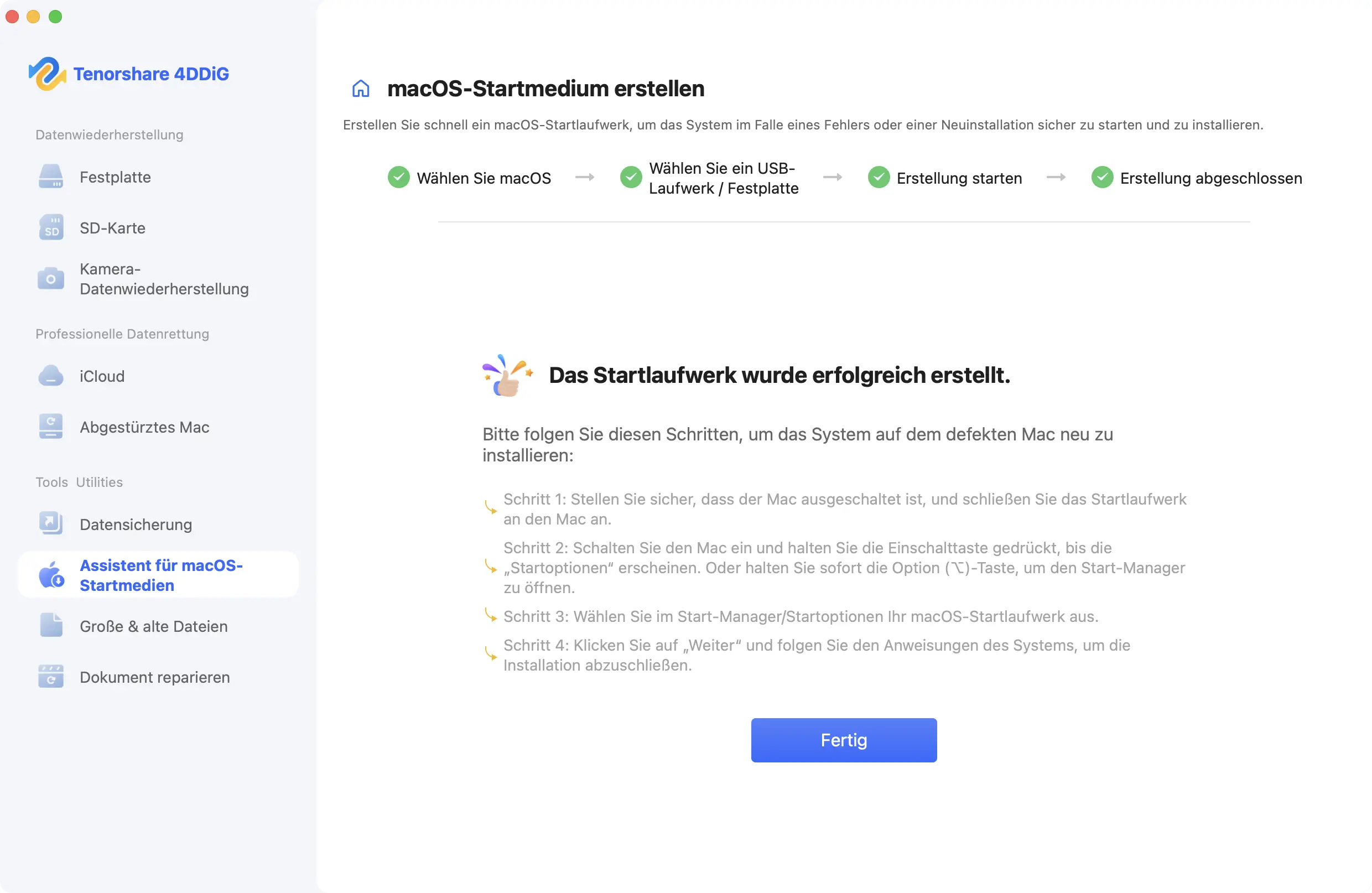
Task: Select Abgestürztes Mac recovery
Action: pos(143,427)
